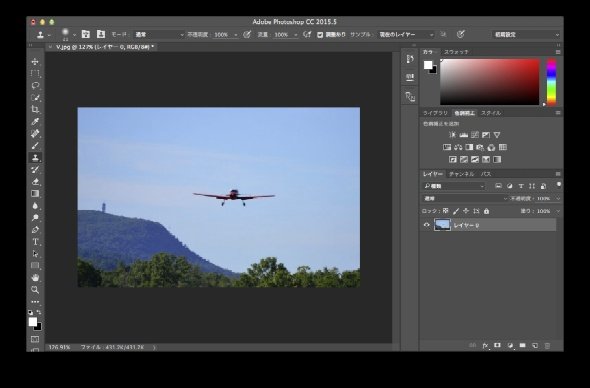Screen dimensions: 590x388
Task: Switch to the Libraries panel tab
Action: click(x=435, y=113)
